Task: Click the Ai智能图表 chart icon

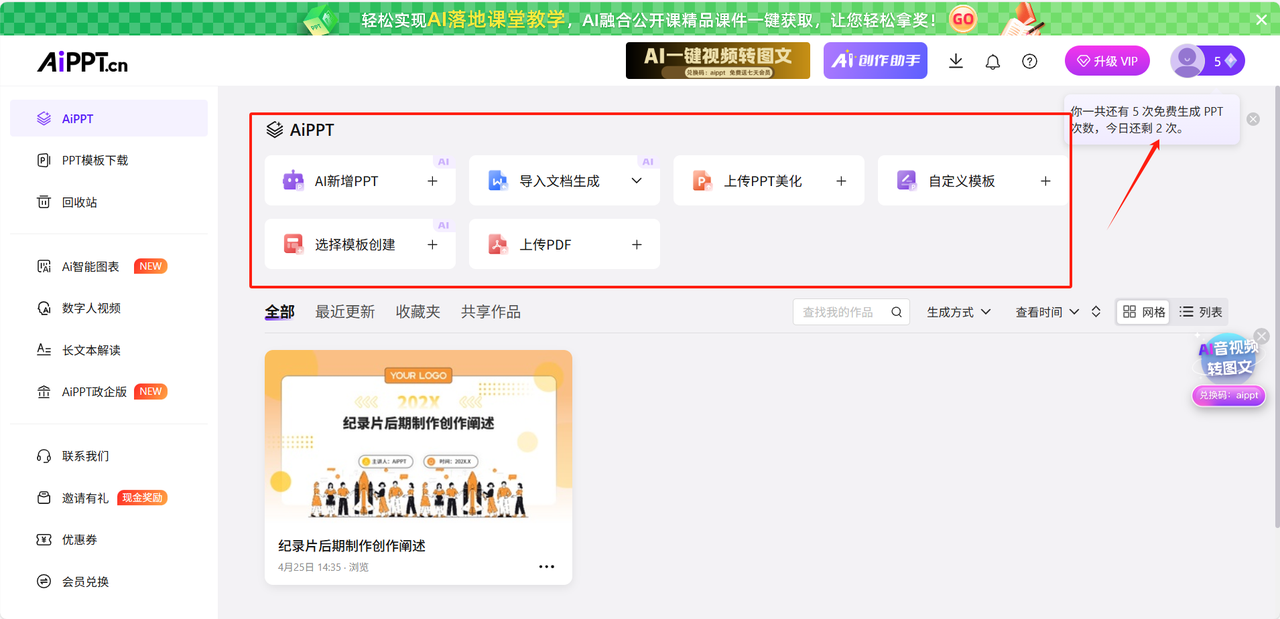Action: pyautogui.click(x=43, y=266)
